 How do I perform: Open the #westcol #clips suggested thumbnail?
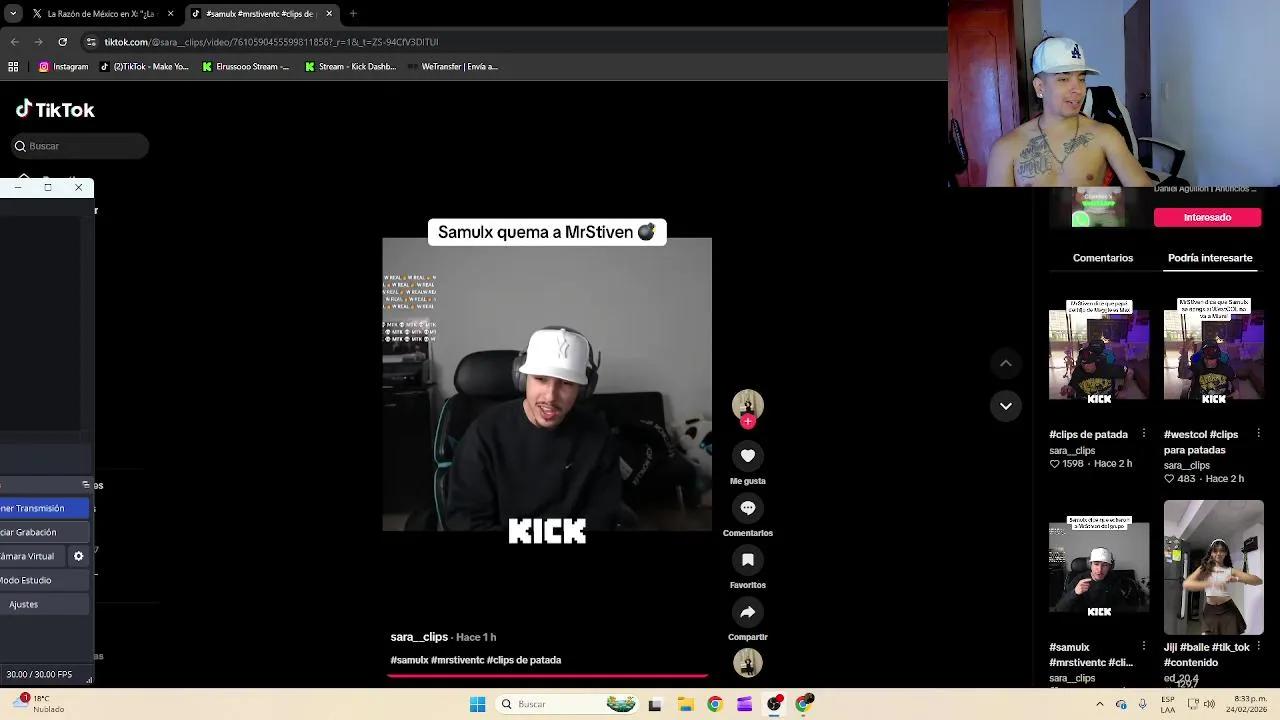1213,354
